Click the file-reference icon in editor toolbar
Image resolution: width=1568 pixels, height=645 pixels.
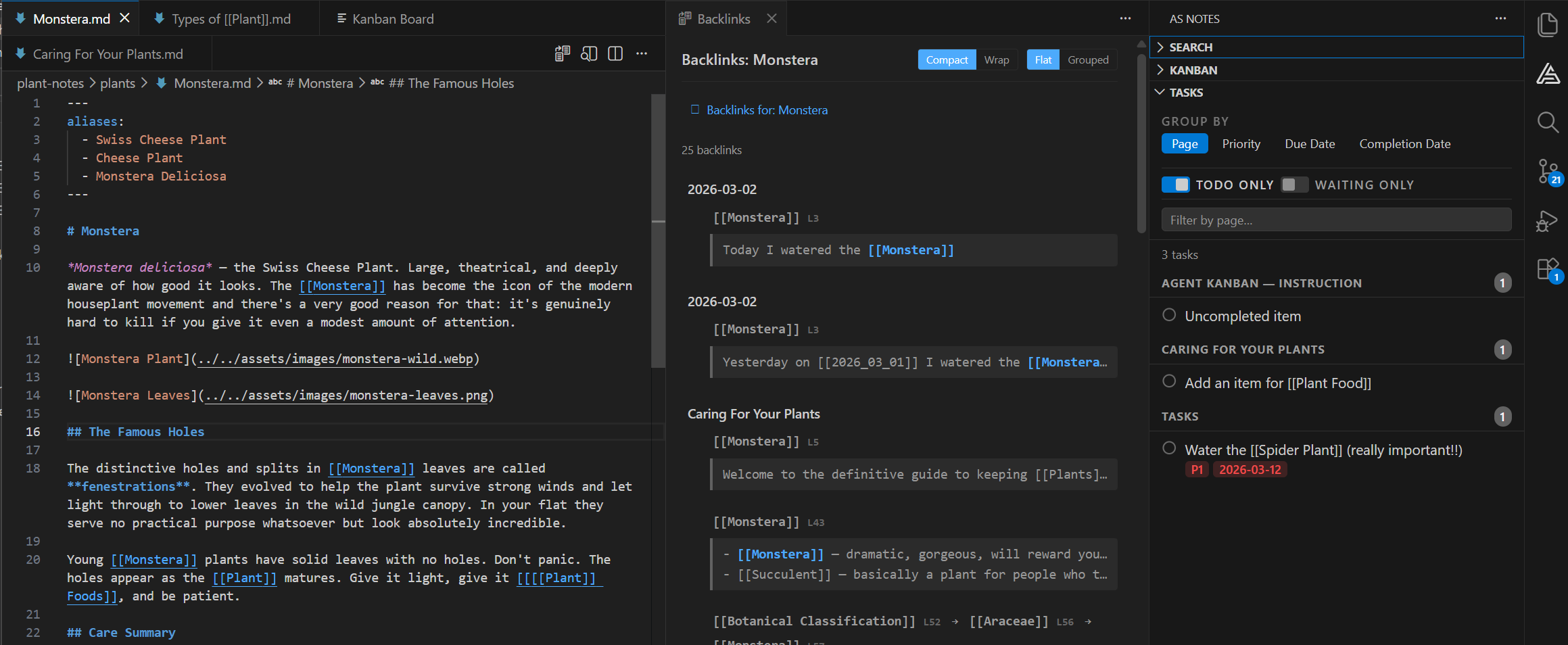(562, 53)
